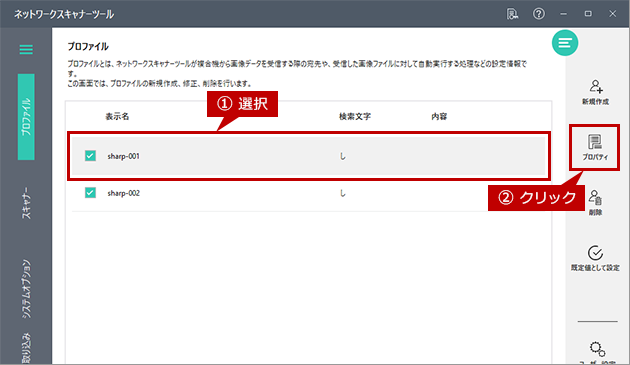Toggle the sharp-001 checkbox
Screen dimensions: 630x365
click(x=90, y=156)
